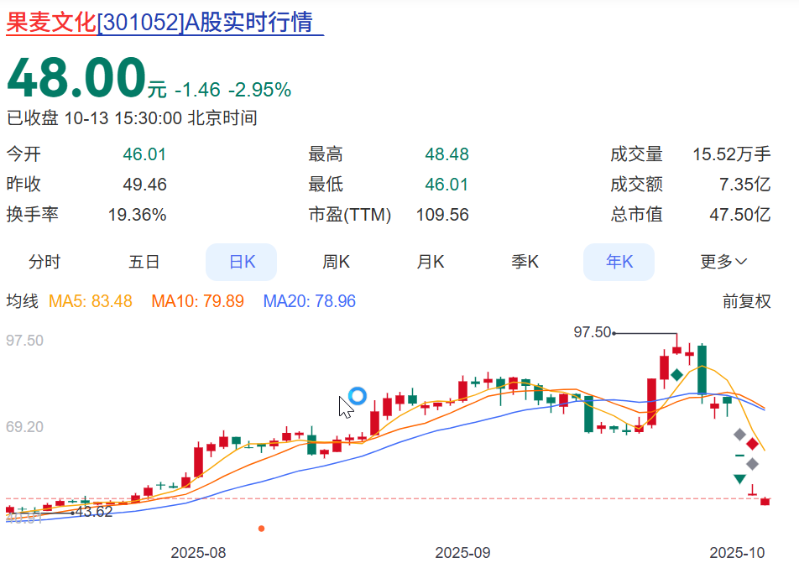Click the green downward triangle marker
The height and width of the screenshot is (568, 799).
tap(739, 479)
